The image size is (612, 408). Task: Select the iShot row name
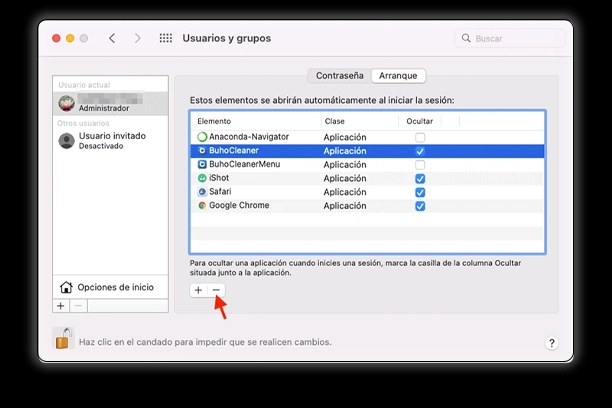tap(219, 178)
